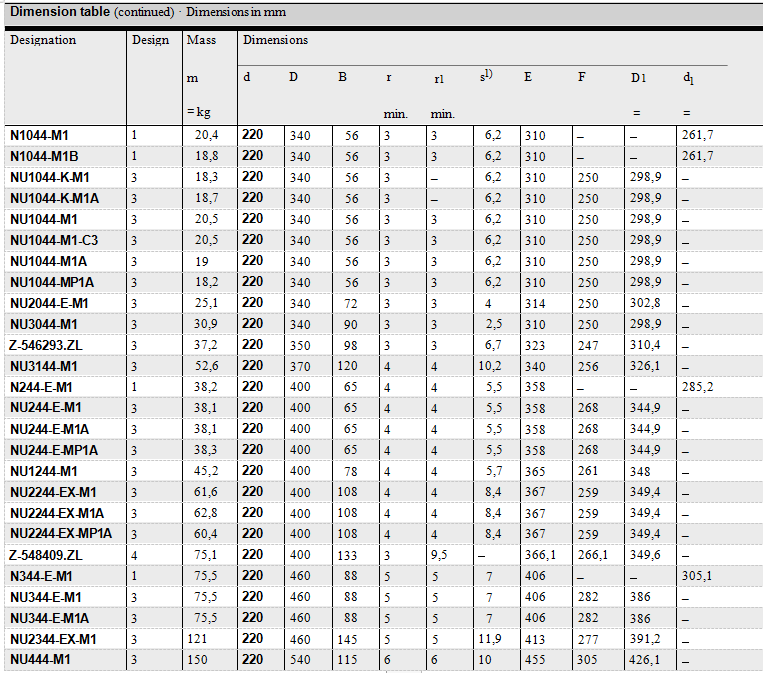This screenshot has width=763, height=673.
Task: Select the Z-548409.ZL designation
Action: pos(46,555)
